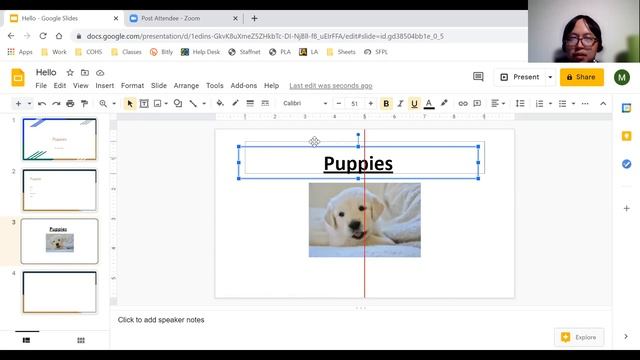
Task: Open the Calibri font dropdown
Action: click(x=305, y=103)
